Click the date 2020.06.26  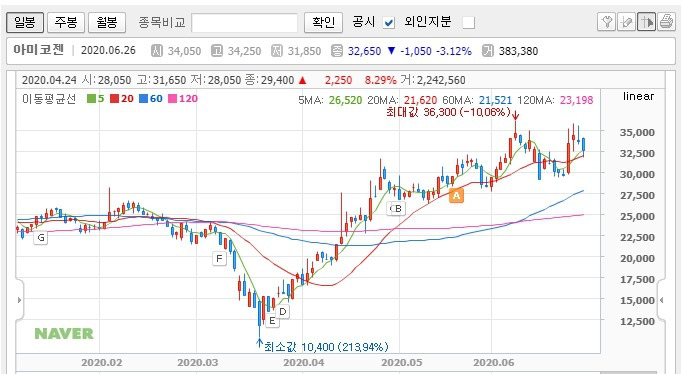[108, 51]
